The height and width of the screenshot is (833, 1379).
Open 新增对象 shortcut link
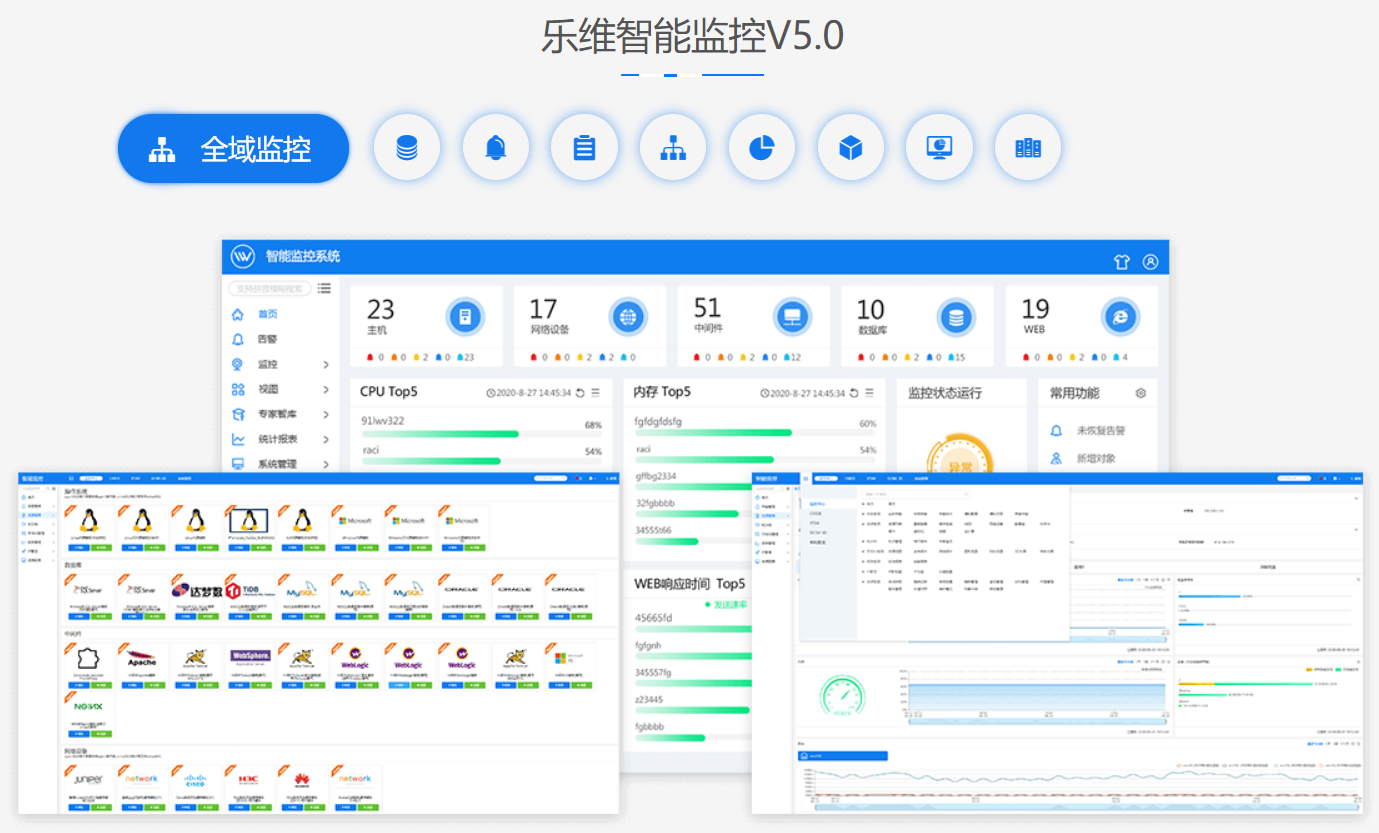[1096, 458]
